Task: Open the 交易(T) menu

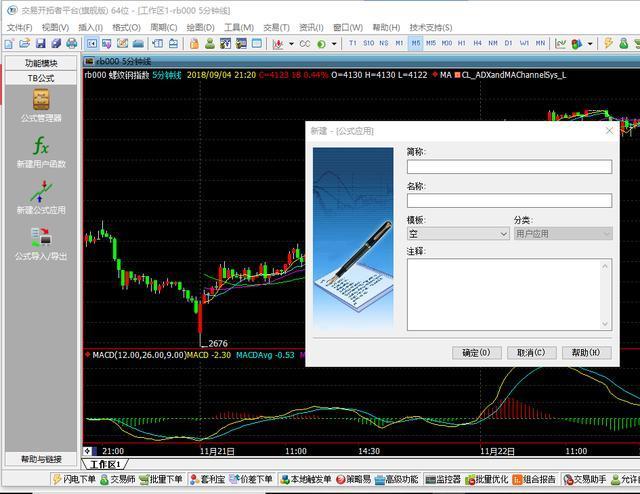Action: pos(276,28)
